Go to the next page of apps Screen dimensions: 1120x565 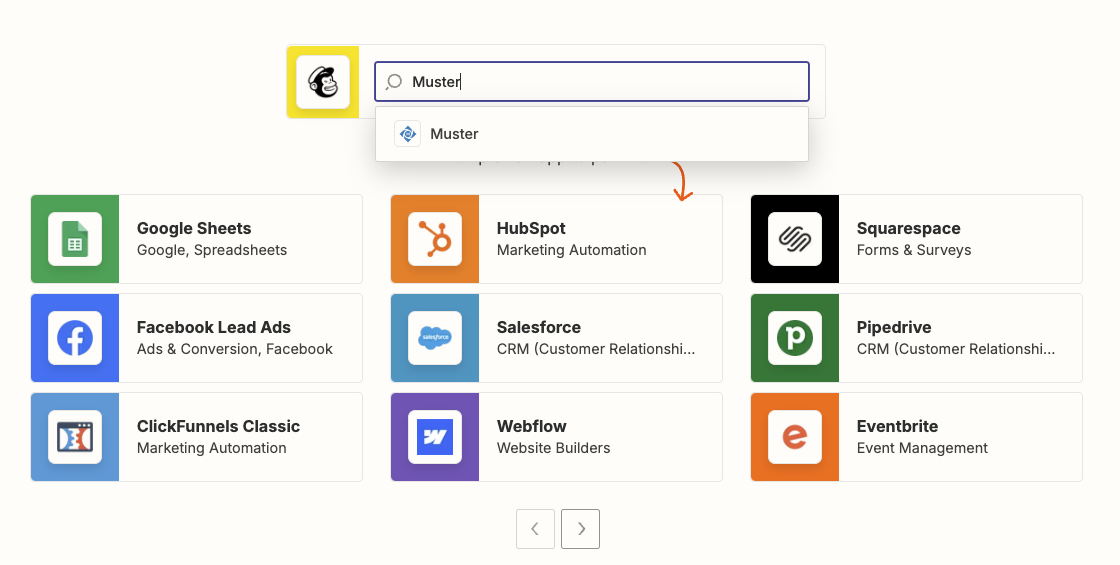[x=580, y=529]
